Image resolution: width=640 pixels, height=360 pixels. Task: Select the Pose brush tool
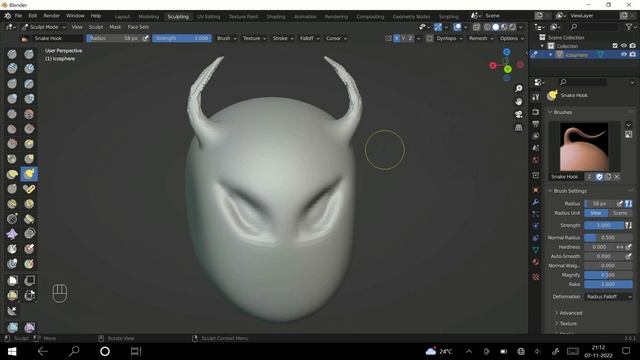pos(29,189)
